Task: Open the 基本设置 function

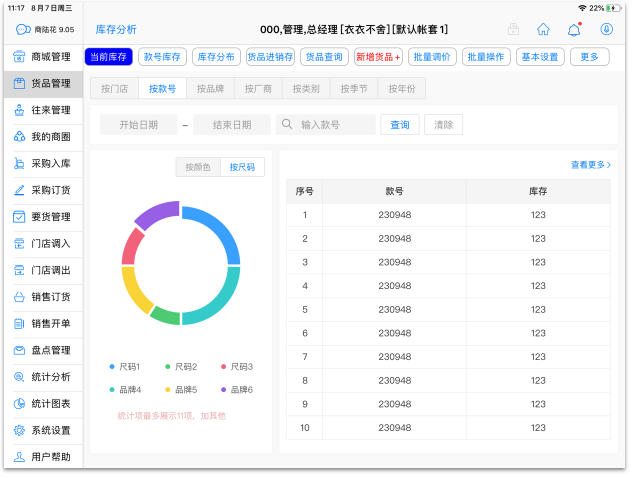Action: tap(540, 57)
